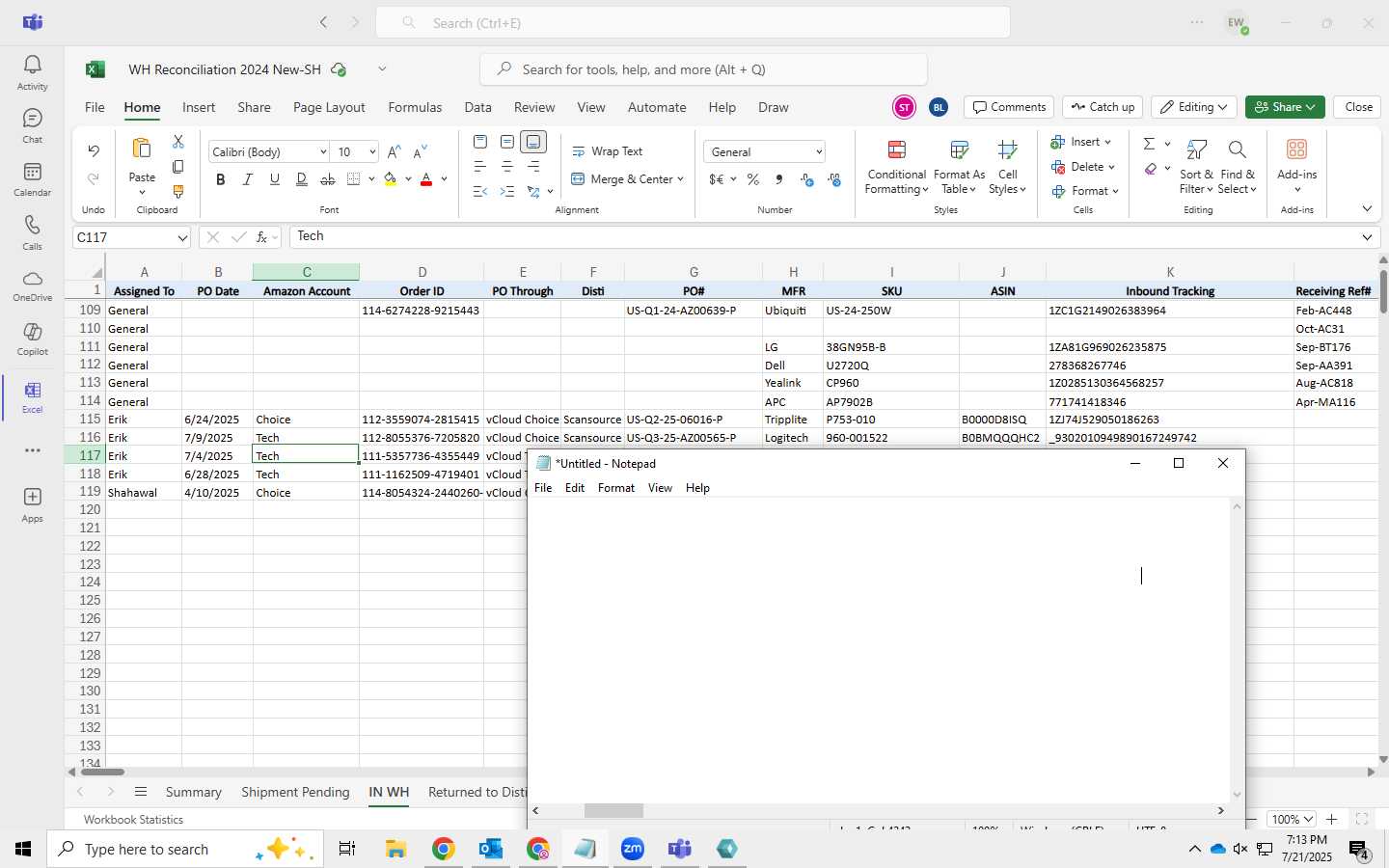The width and height of the screenshot is (1389, 868).
Task: Toggle Strikethrough formatting
Action: [x=328, y=179]
